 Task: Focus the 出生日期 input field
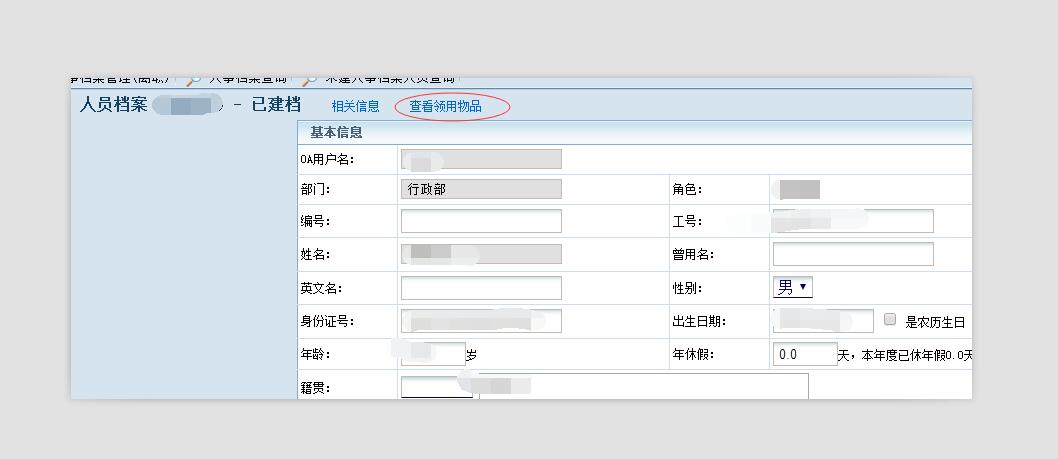click(x=823, y=321)
